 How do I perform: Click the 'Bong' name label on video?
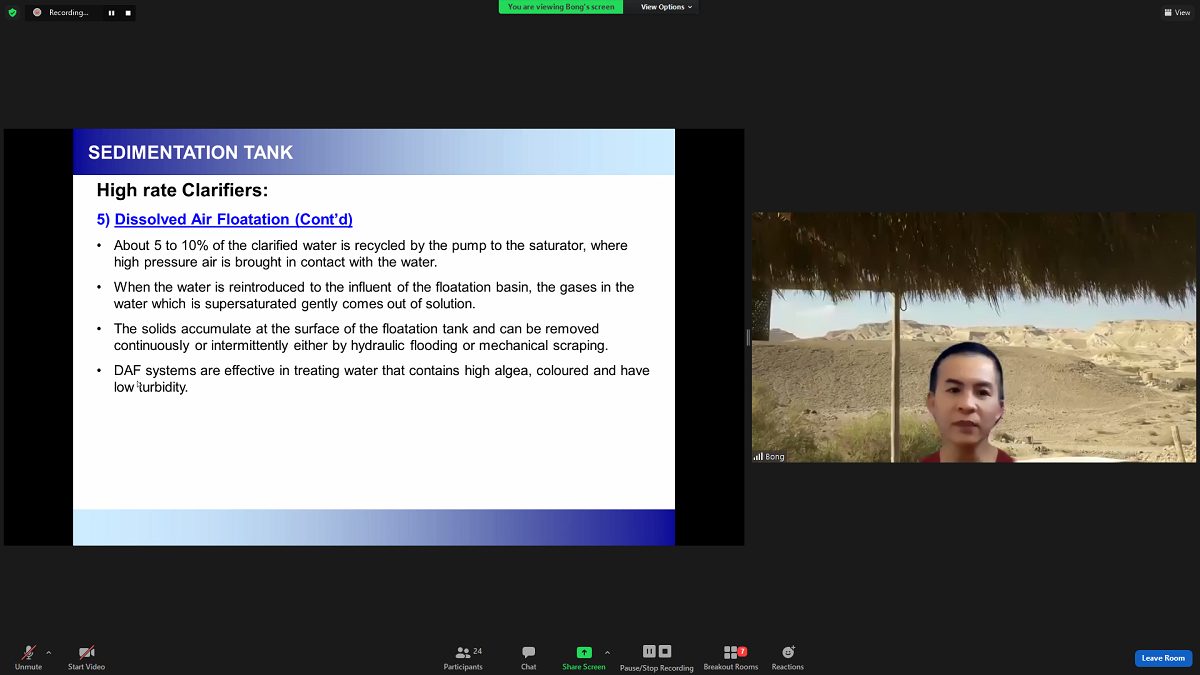coord(775,456)
